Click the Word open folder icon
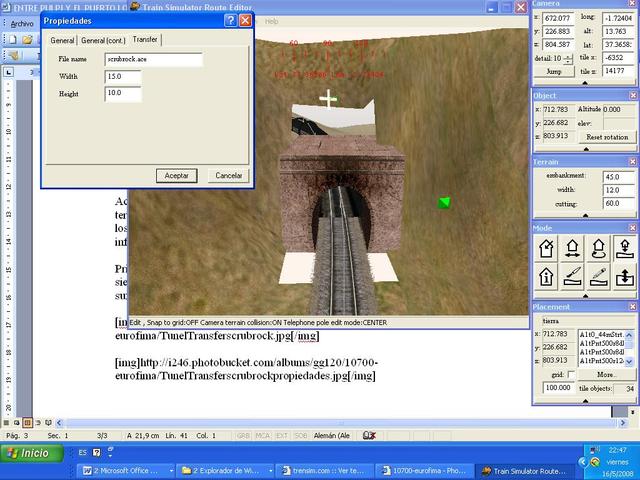This screenshot has width=640, height=480. click(28, 39)
